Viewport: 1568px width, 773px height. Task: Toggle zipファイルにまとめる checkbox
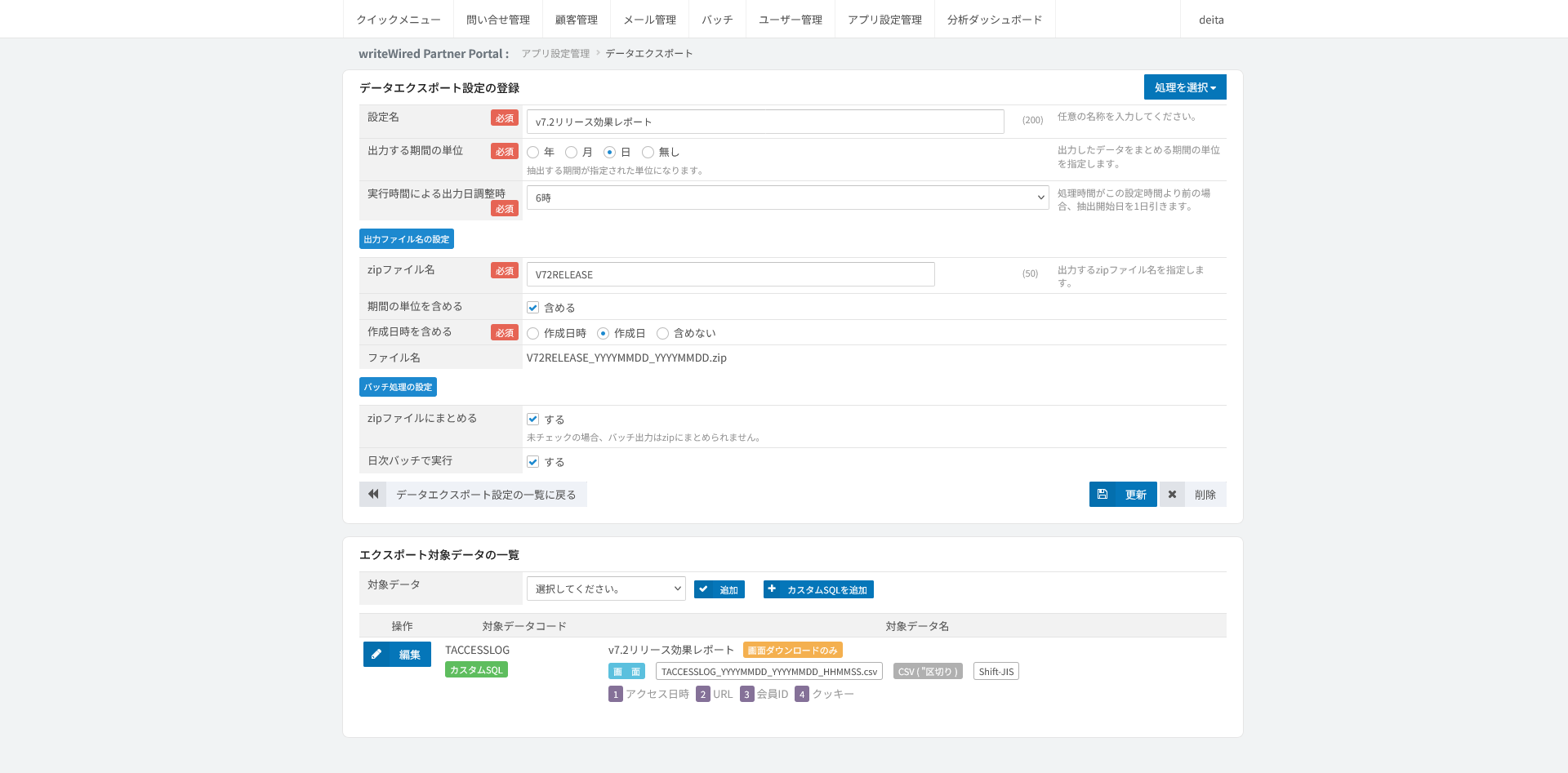click(533, 420)
